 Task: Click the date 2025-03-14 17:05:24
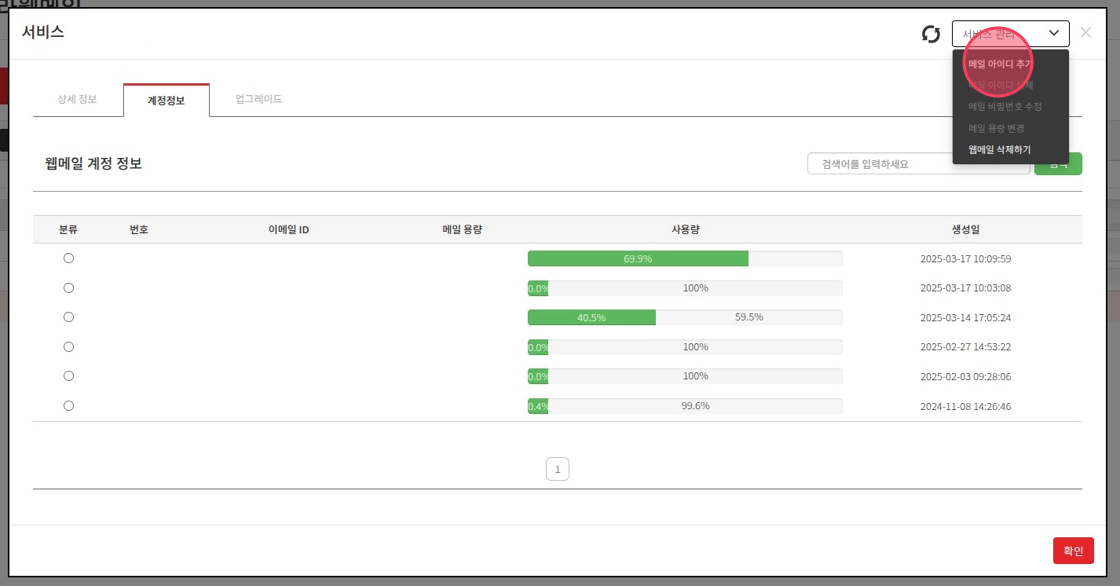tap(966, 317)
